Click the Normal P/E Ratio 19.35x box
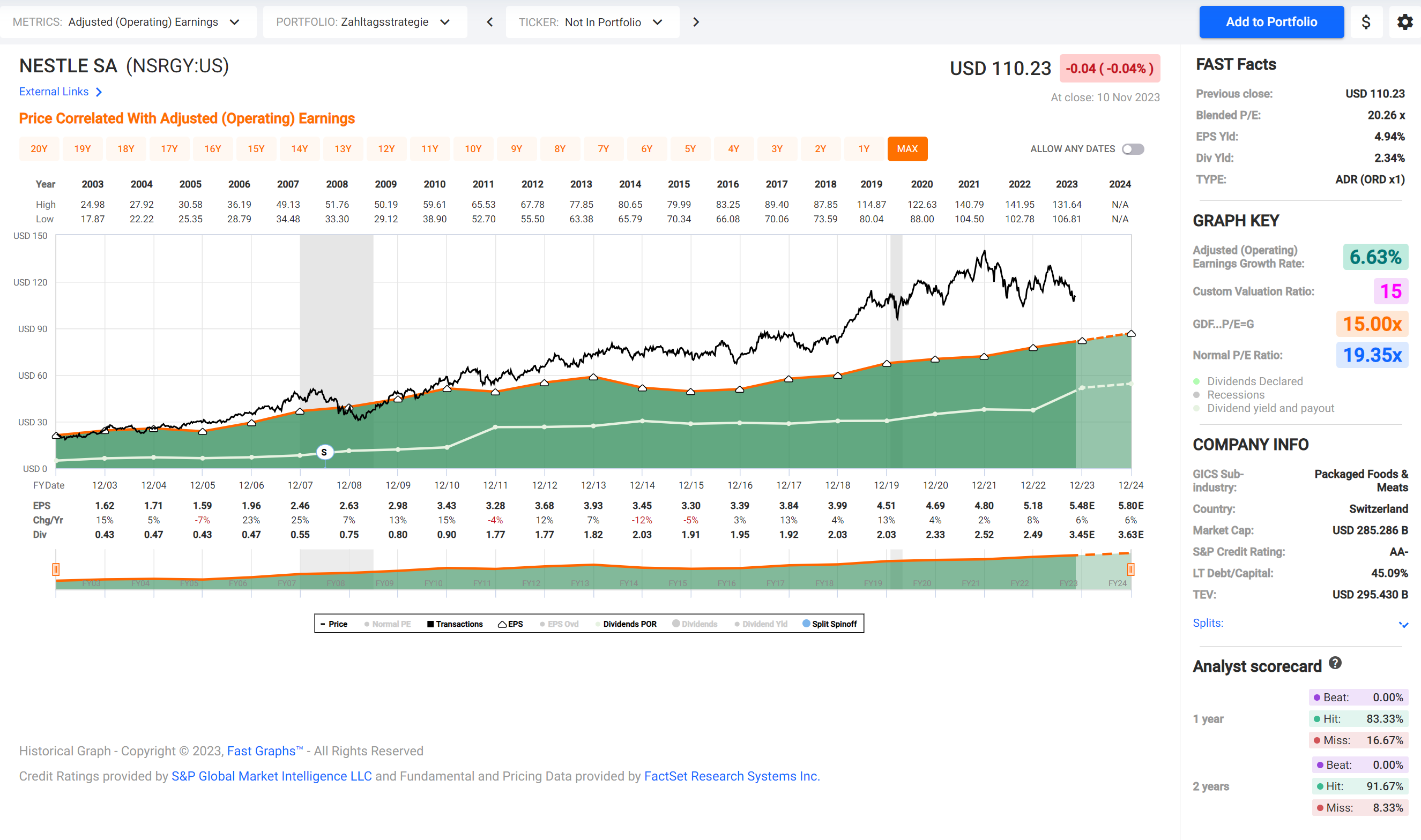The width and height of the screenshot is (1421, 840). click(1372, 356)
